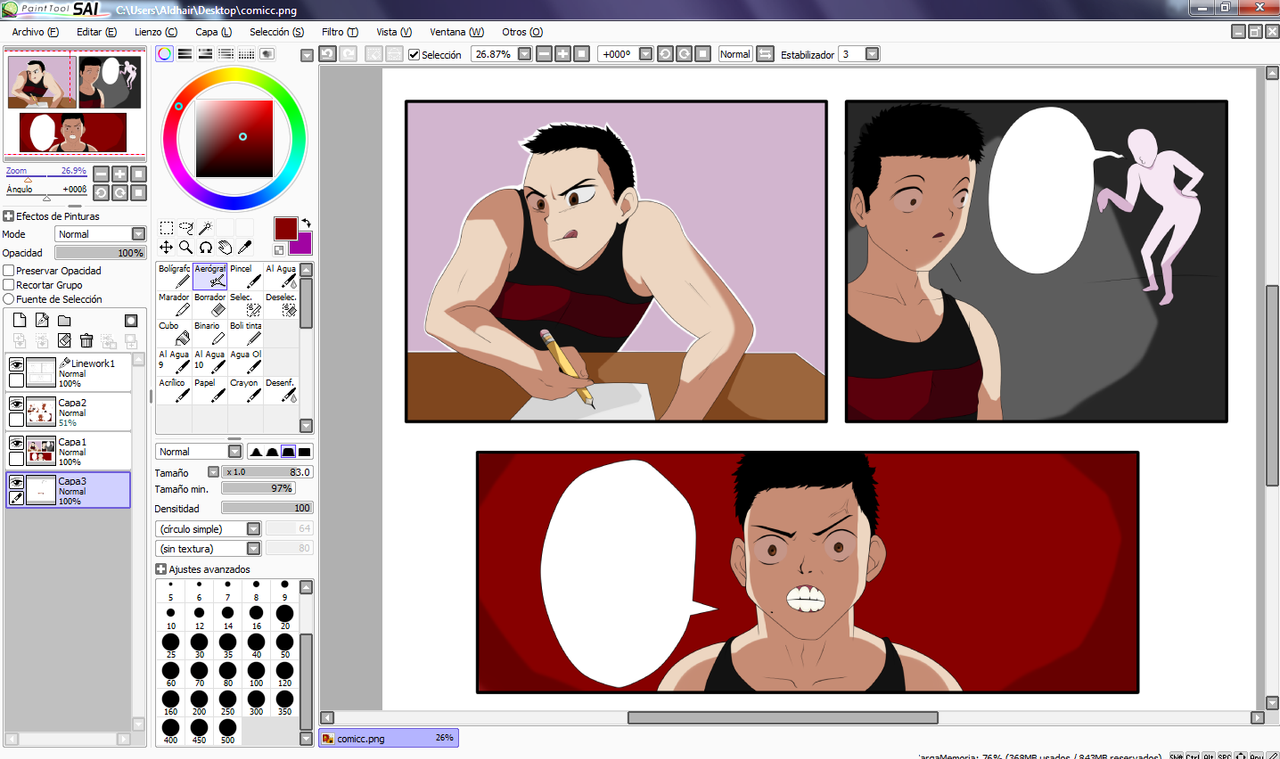Open the Capa menu
Screen dimensions: 1280x759
click(213, 32)
